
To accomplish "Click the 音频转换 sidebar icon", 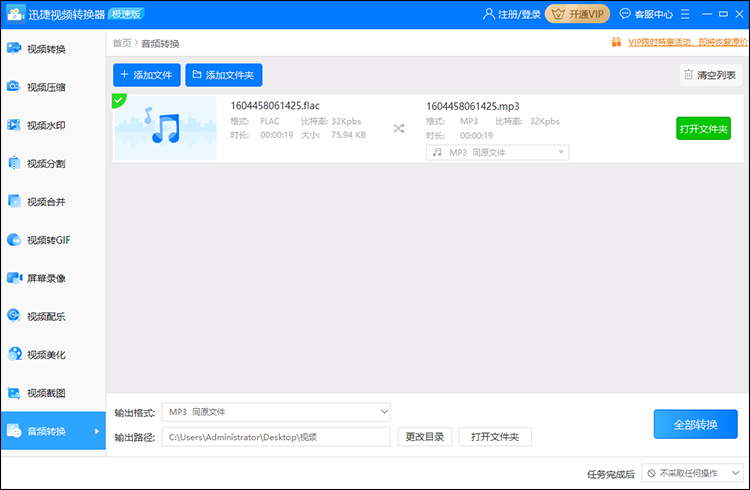I will 14,431.
